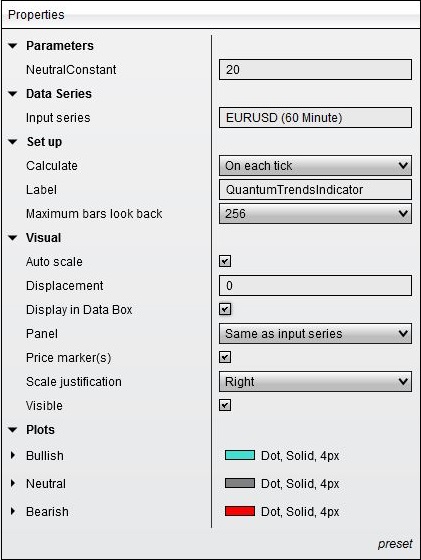Disable the Price marker(s) checkbox

click(225, 357)
